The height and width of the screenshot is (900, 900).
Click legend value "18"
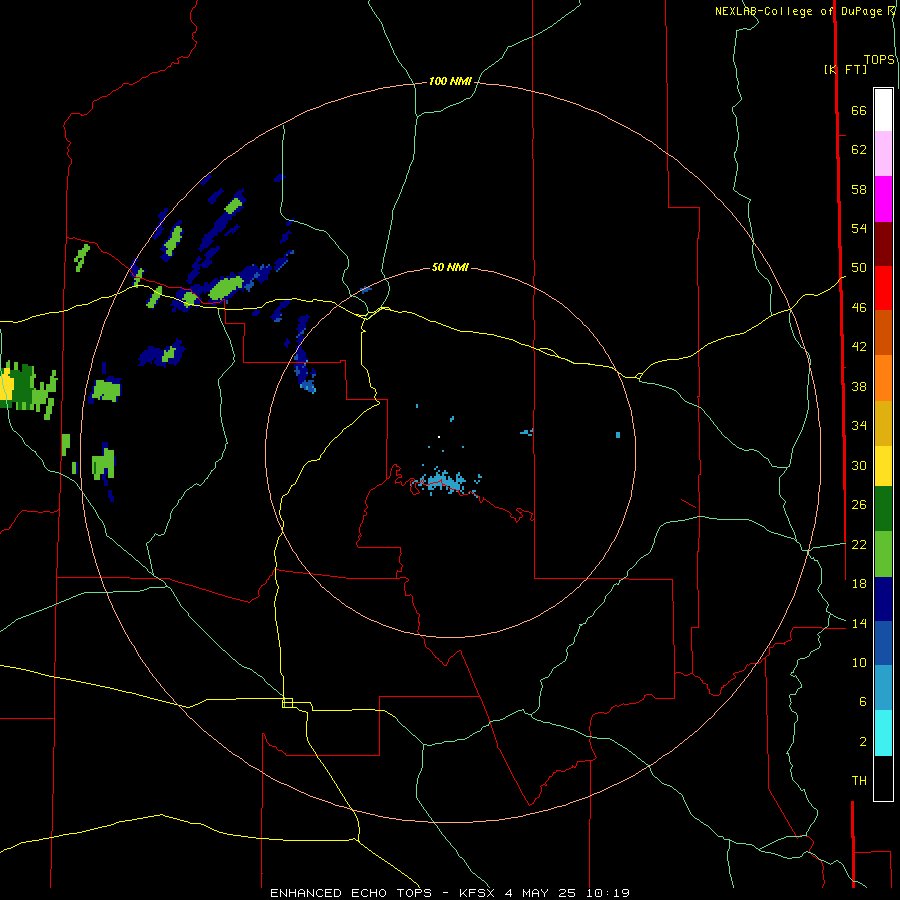(x=859, y=584)
